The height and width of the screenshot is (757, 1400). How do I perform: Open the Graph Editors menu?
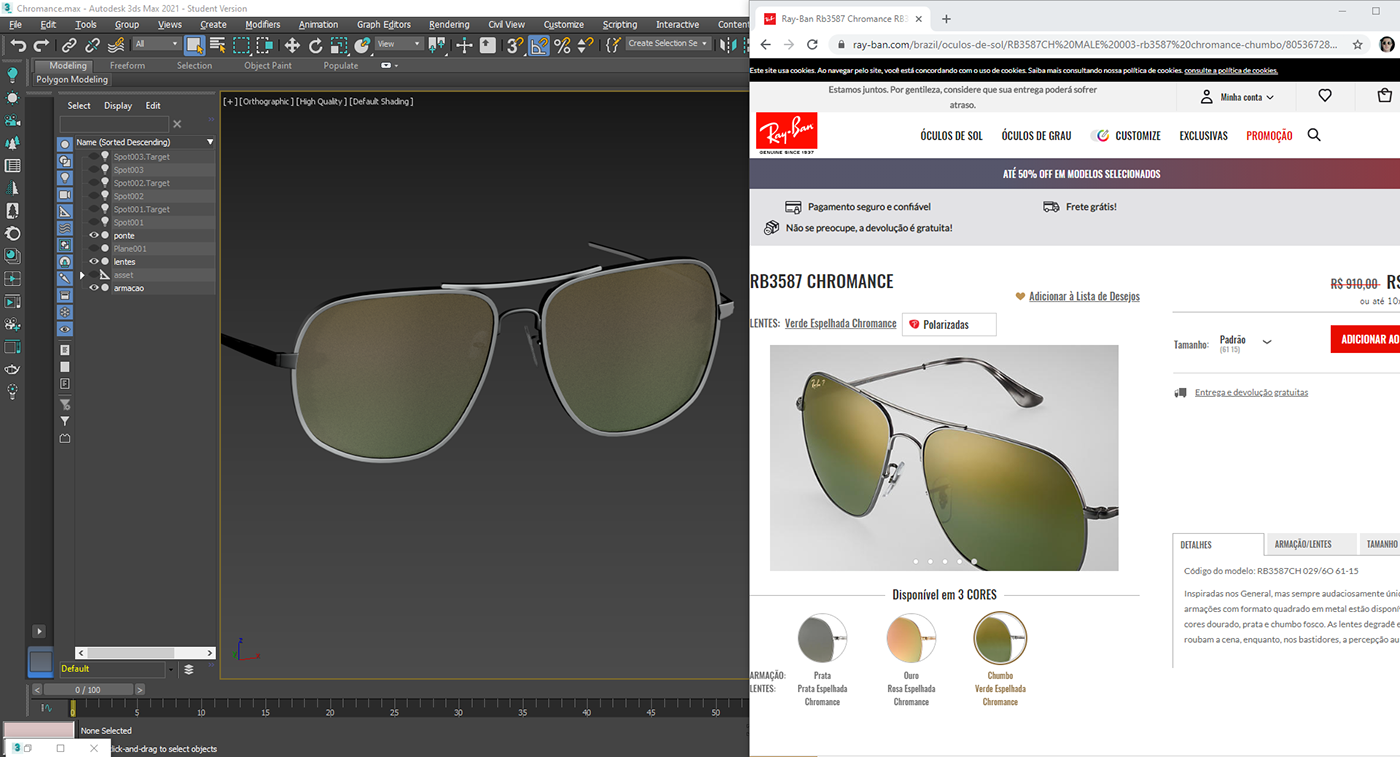point(384,24)
